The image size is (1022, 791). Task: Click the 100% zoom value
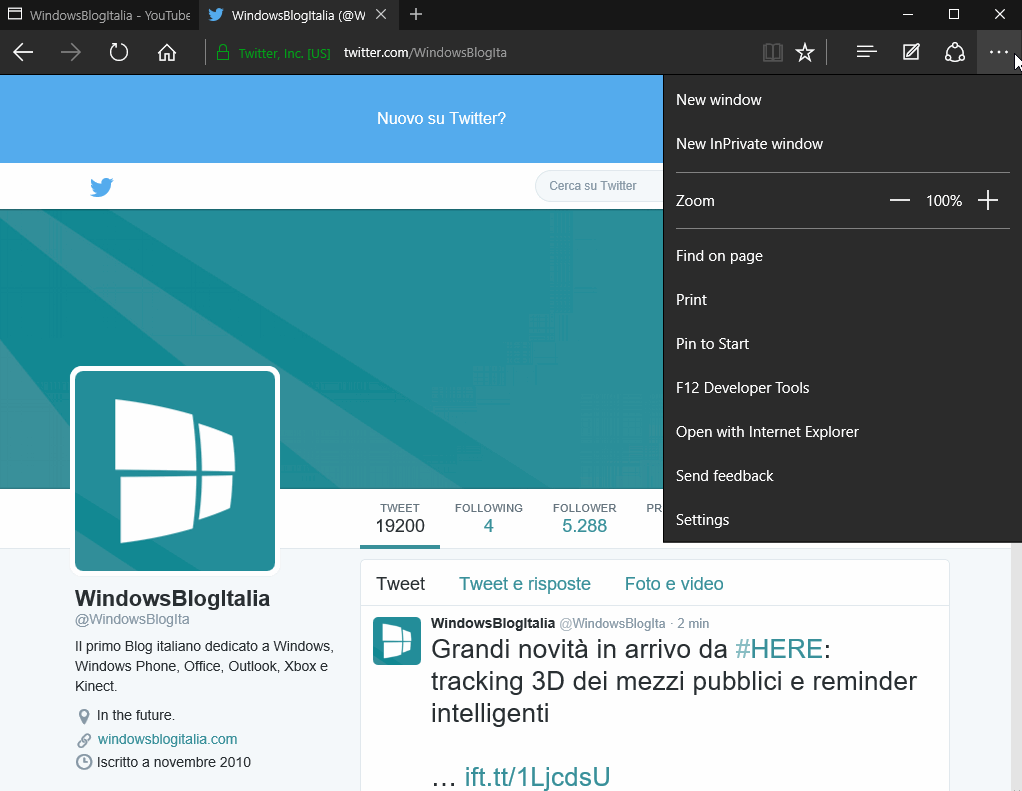coord(944,201)
